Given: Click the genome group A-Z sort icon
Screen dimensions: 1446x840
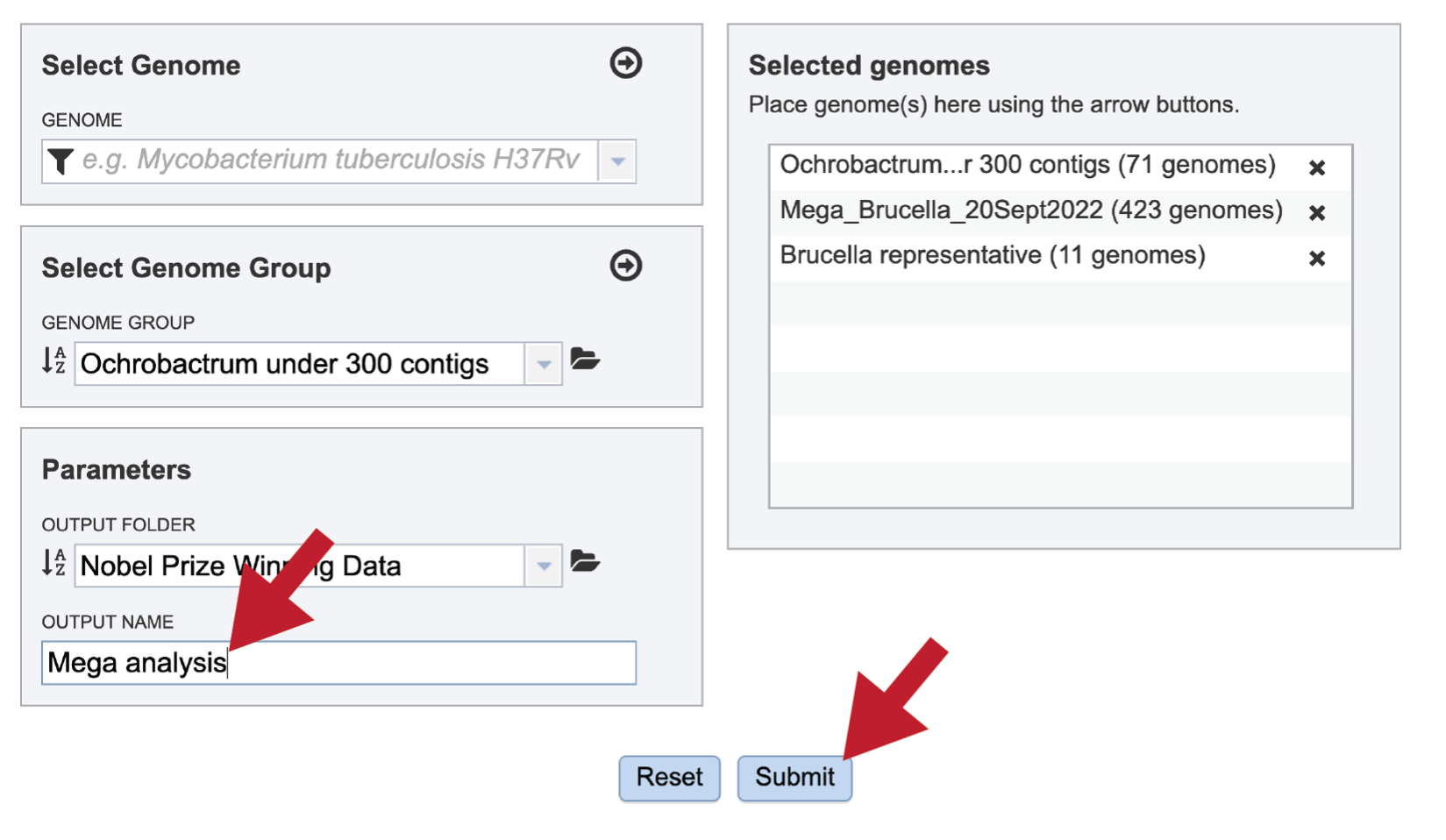Looking at the screenshot, I should tap(54, 360).
